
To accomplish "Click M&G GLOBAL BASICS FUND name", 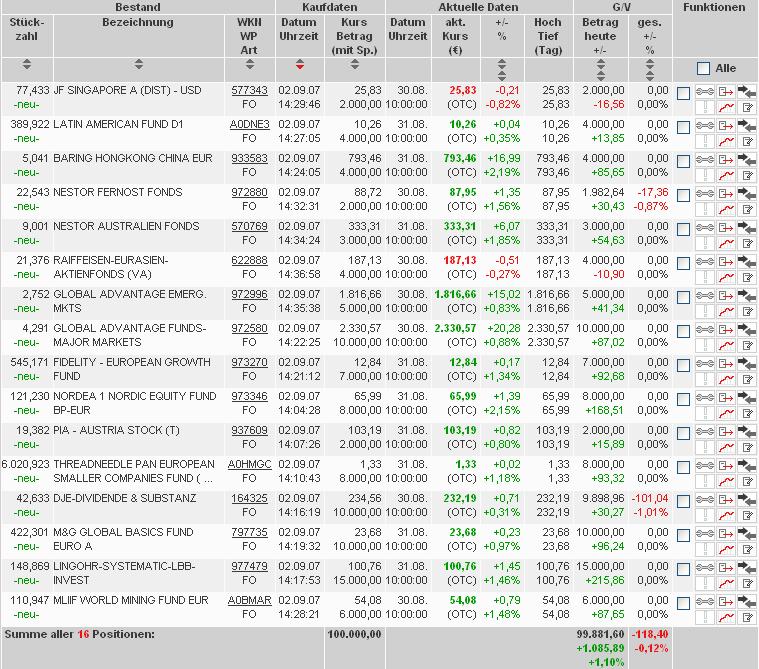I will click(x=123, y=539).
